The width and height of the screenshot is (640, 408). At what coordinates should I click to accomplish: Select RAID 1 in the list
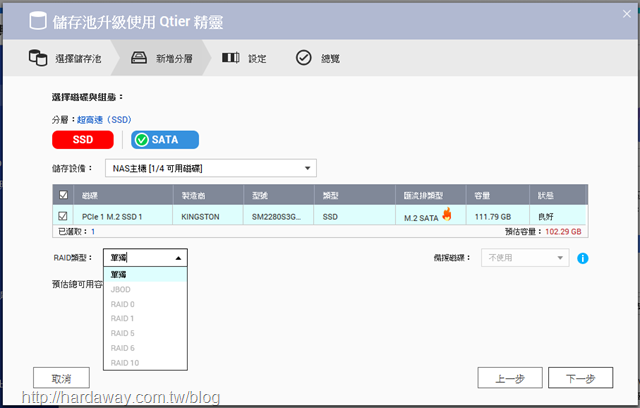(145, 319)
